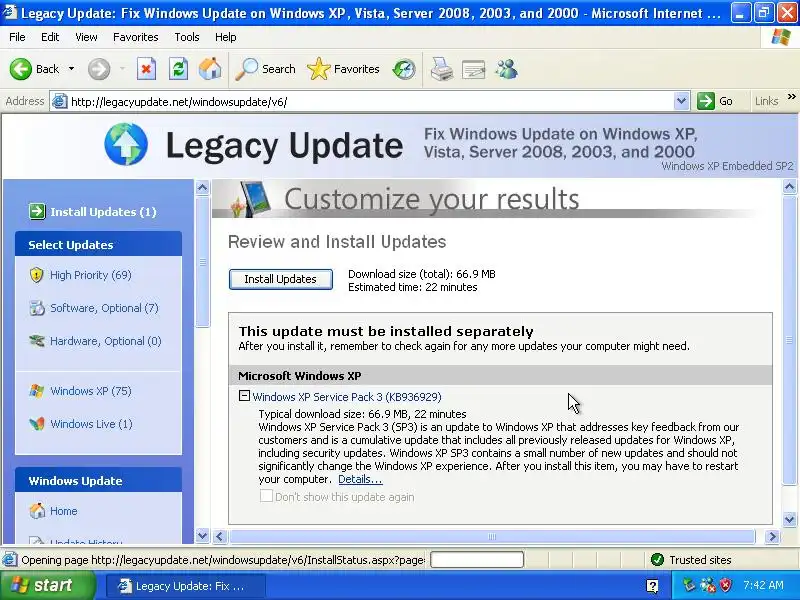Open the File menu
This screenshot has height=600, width=800.
(17, 37)
